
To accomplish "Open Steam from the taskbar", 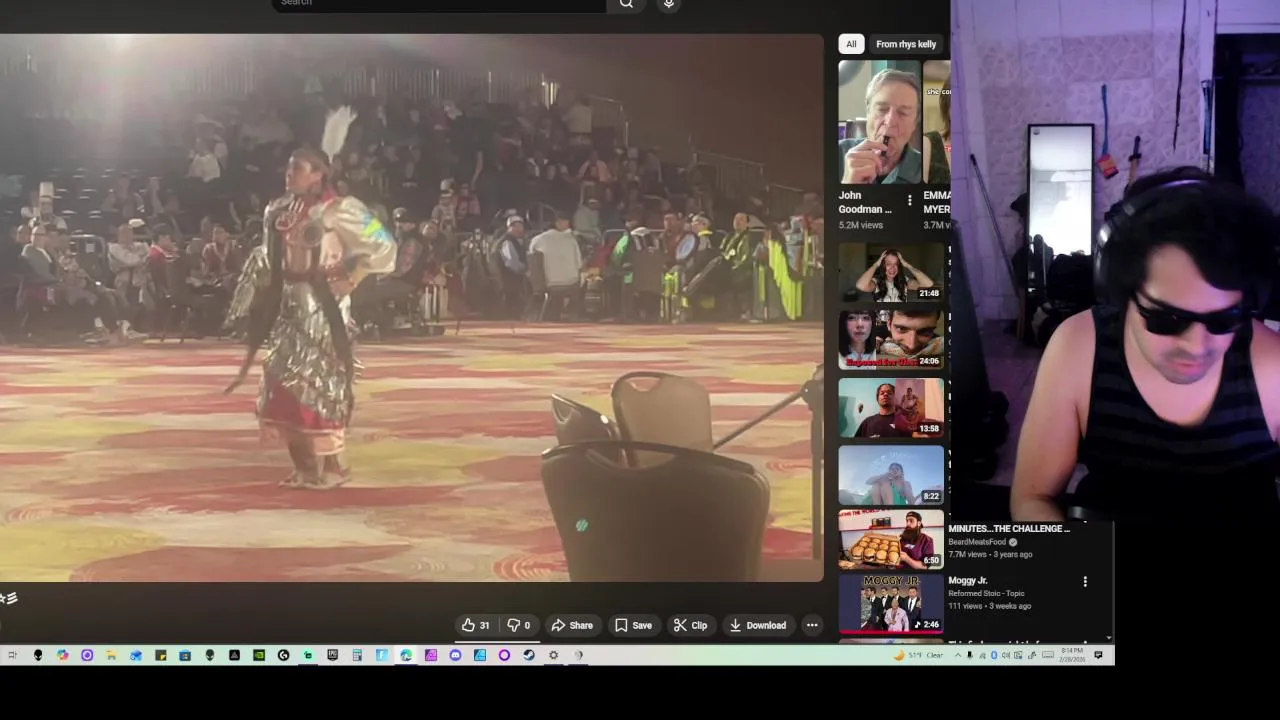I will click(529, 655).
